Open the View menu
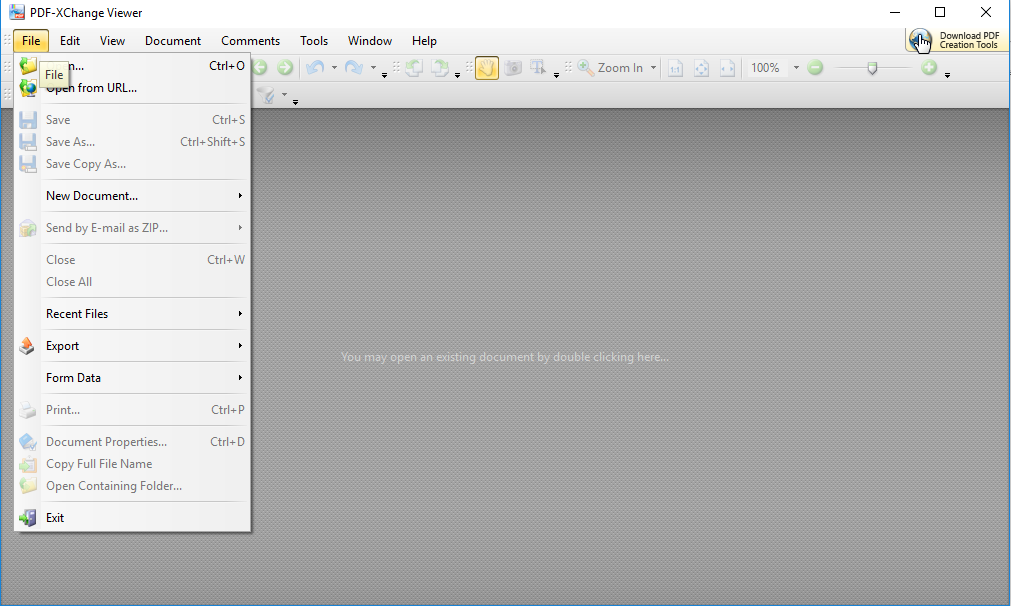The width and height of the screenshot is (1011, 606). click(x=112, y=41)
